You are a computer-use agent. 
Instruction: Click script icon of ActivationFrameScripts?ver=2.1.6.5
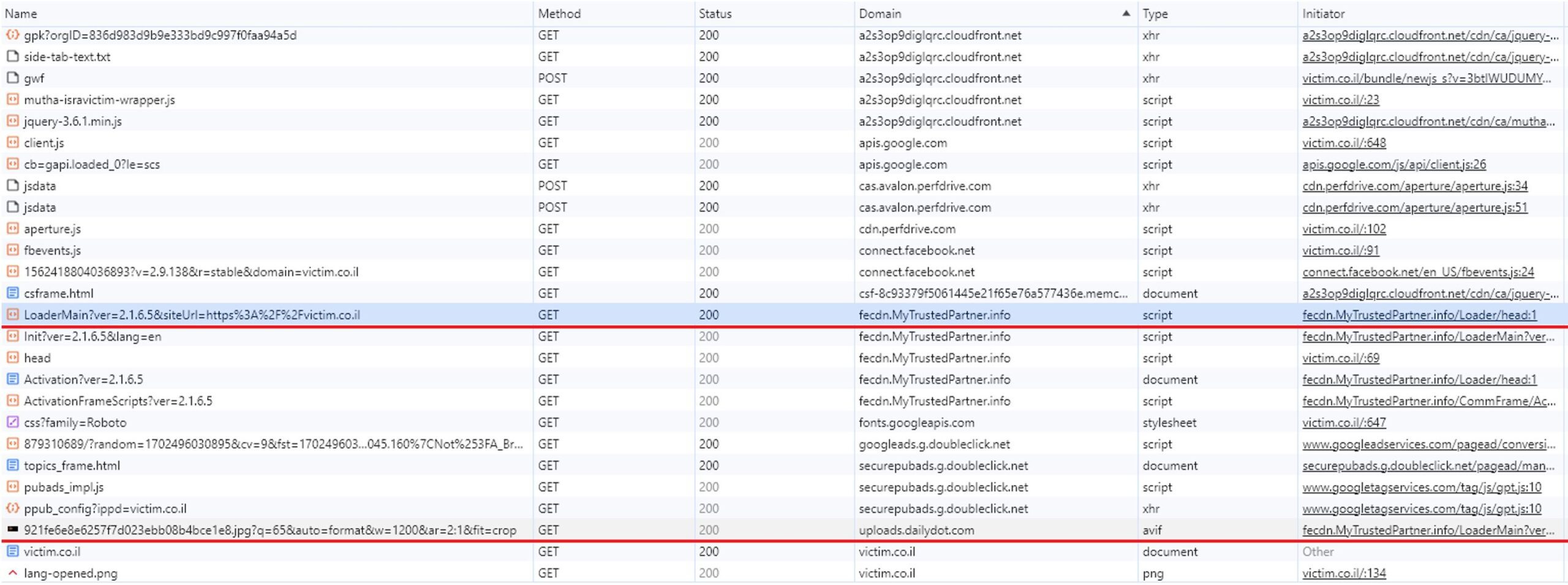click(x=12, y=401)
